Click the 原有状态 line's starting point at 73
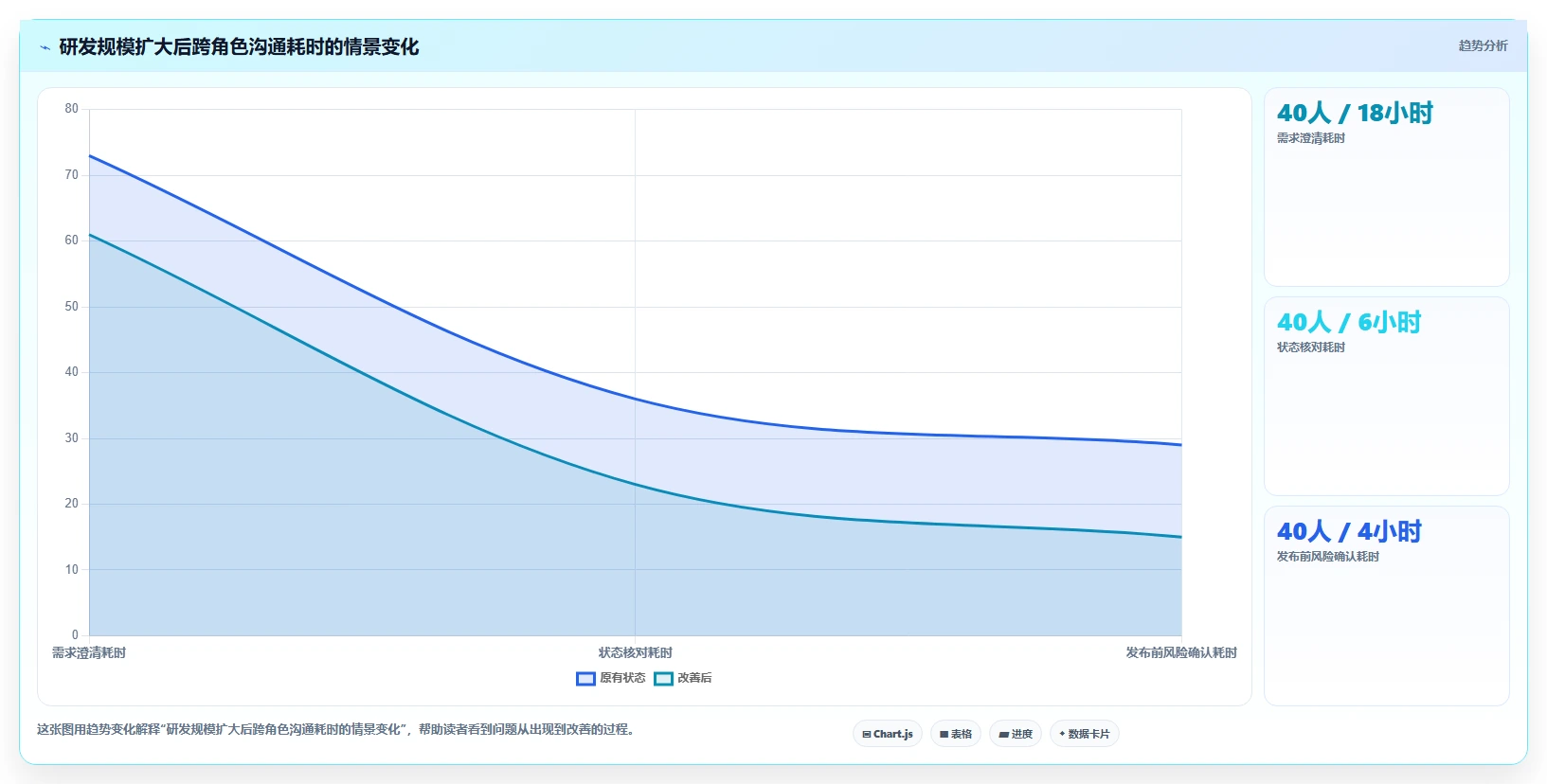This screenshot has height=784, width=1547. [x=89, y=155]
